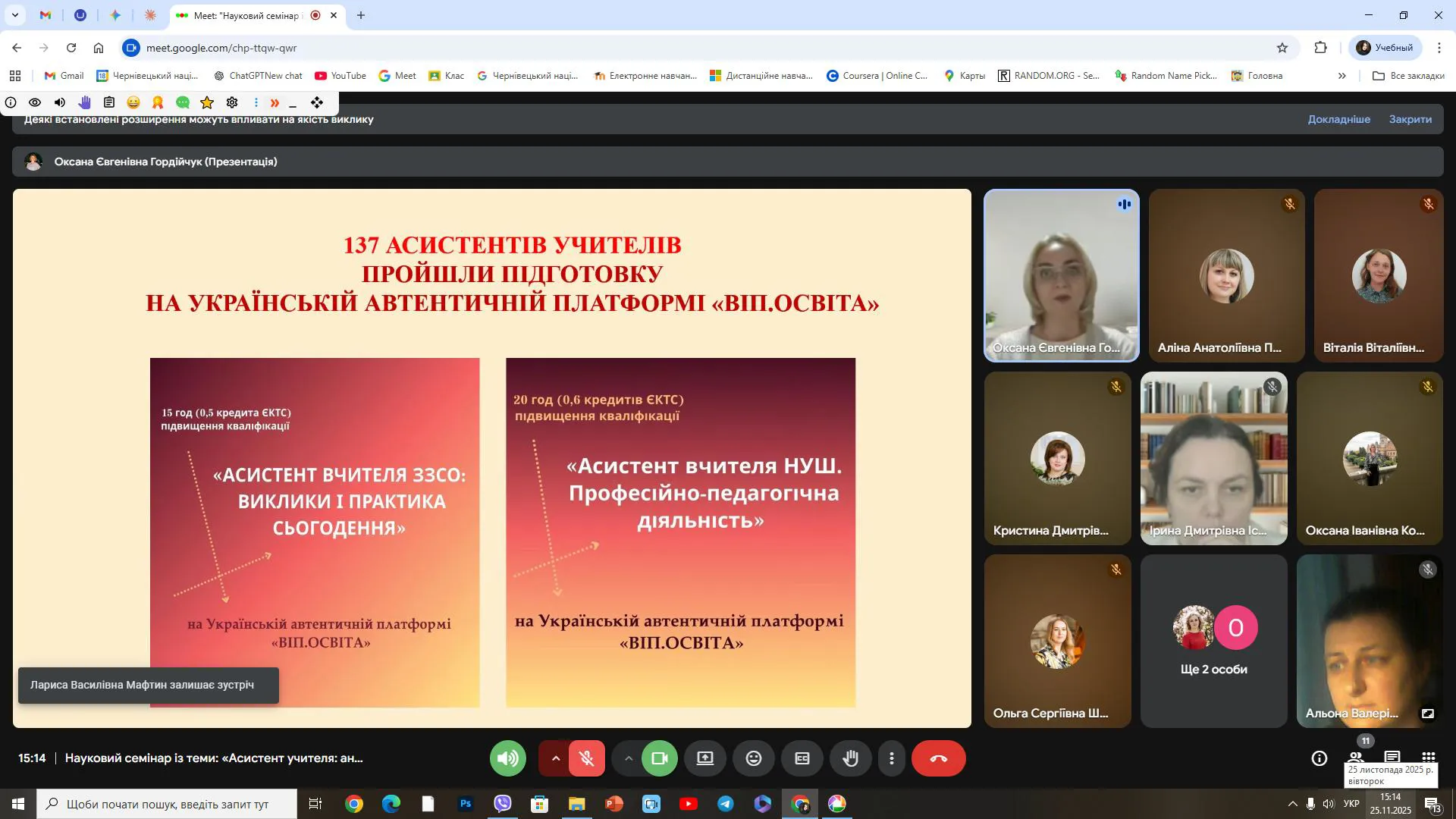The width and height of the screenshot is (1456, 819).
Task: Expand video settings arrow beside camera
Action: pos(628,758)
